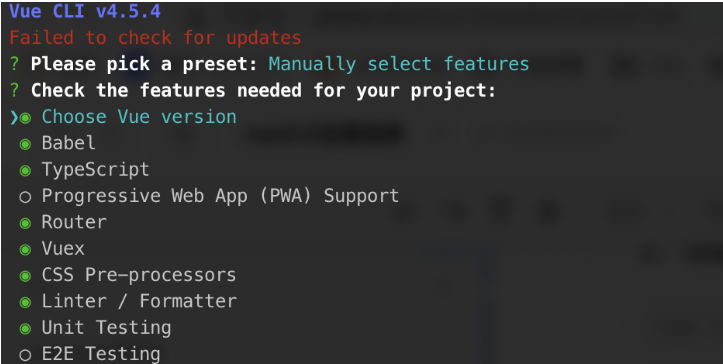The image size is (723, 364).
Task: Select the Progressive Web App (PWA) Support label
Action: coord(220,196)
